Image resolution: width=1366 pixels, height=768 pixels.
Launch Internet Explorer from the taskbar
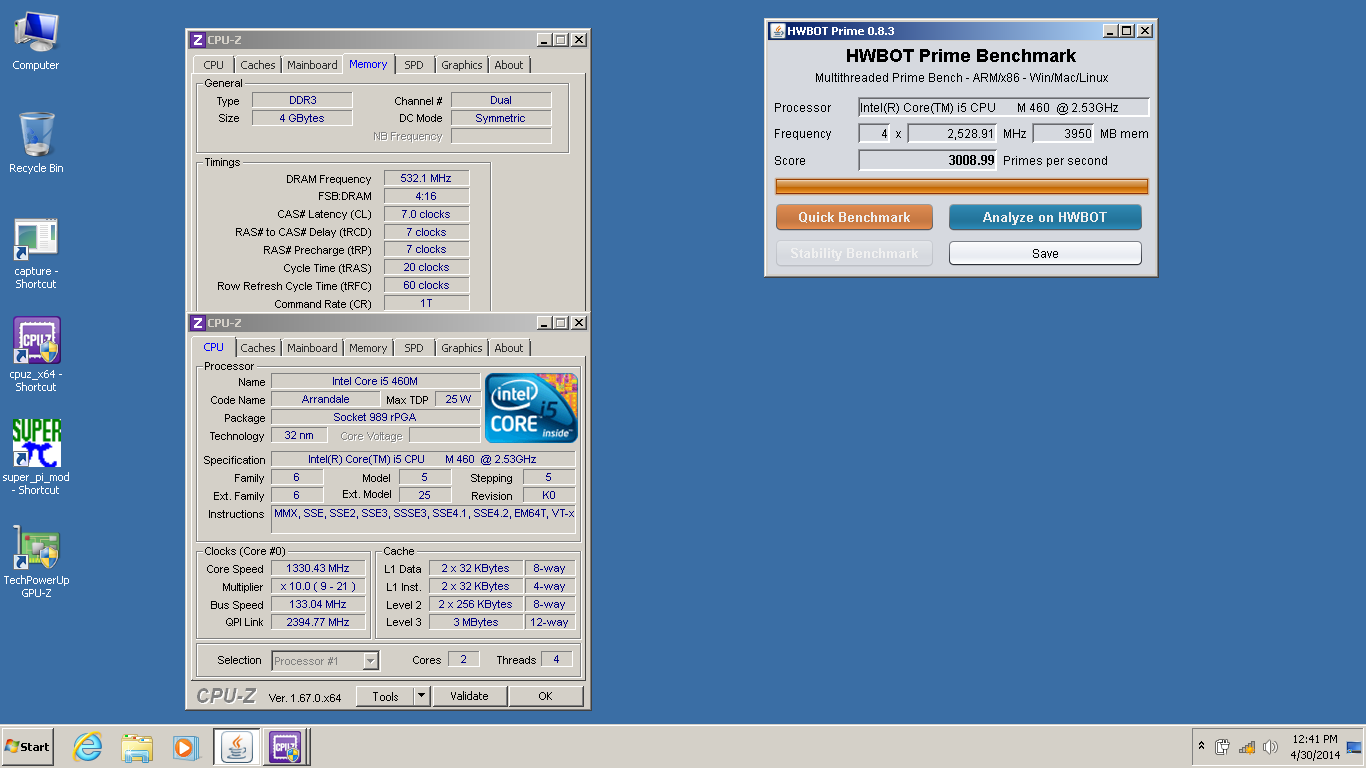pyautogui.click(x=88, y=746)
